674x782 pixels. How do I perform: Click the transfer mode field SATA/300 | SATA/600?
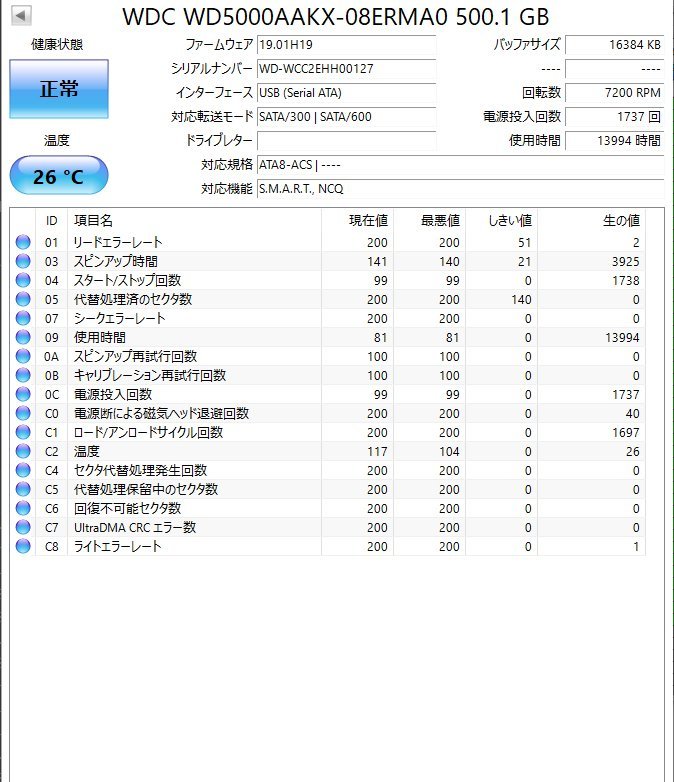(346, 116)
